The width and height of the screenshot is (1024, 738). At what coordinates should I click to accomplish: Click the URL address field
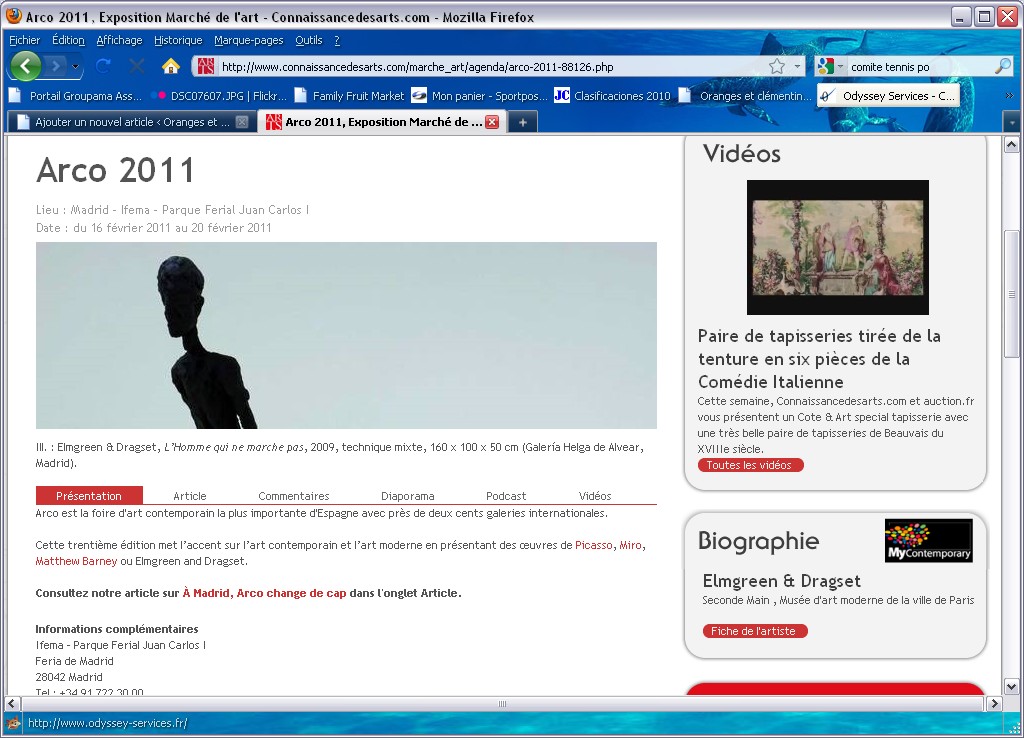(490, 67)
